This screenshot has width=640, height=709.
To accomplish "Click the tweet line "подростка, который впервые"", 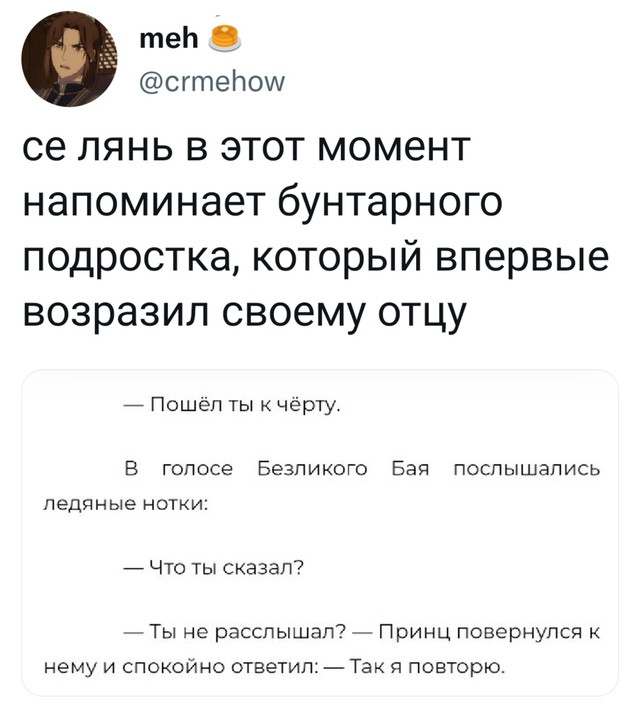I will [x=316, y=256].
